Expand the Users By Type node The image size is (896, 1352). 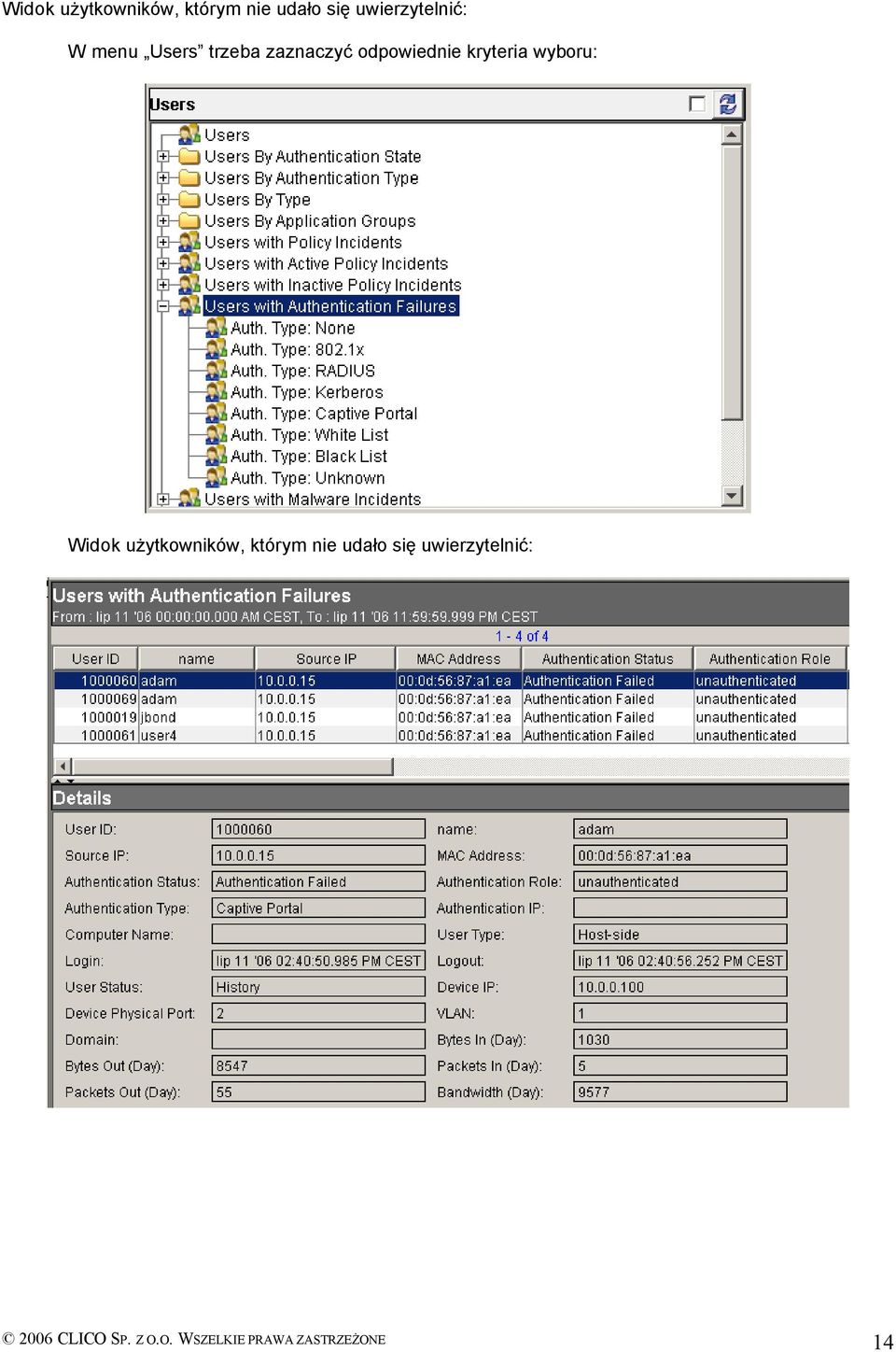(x=163, y=200)
